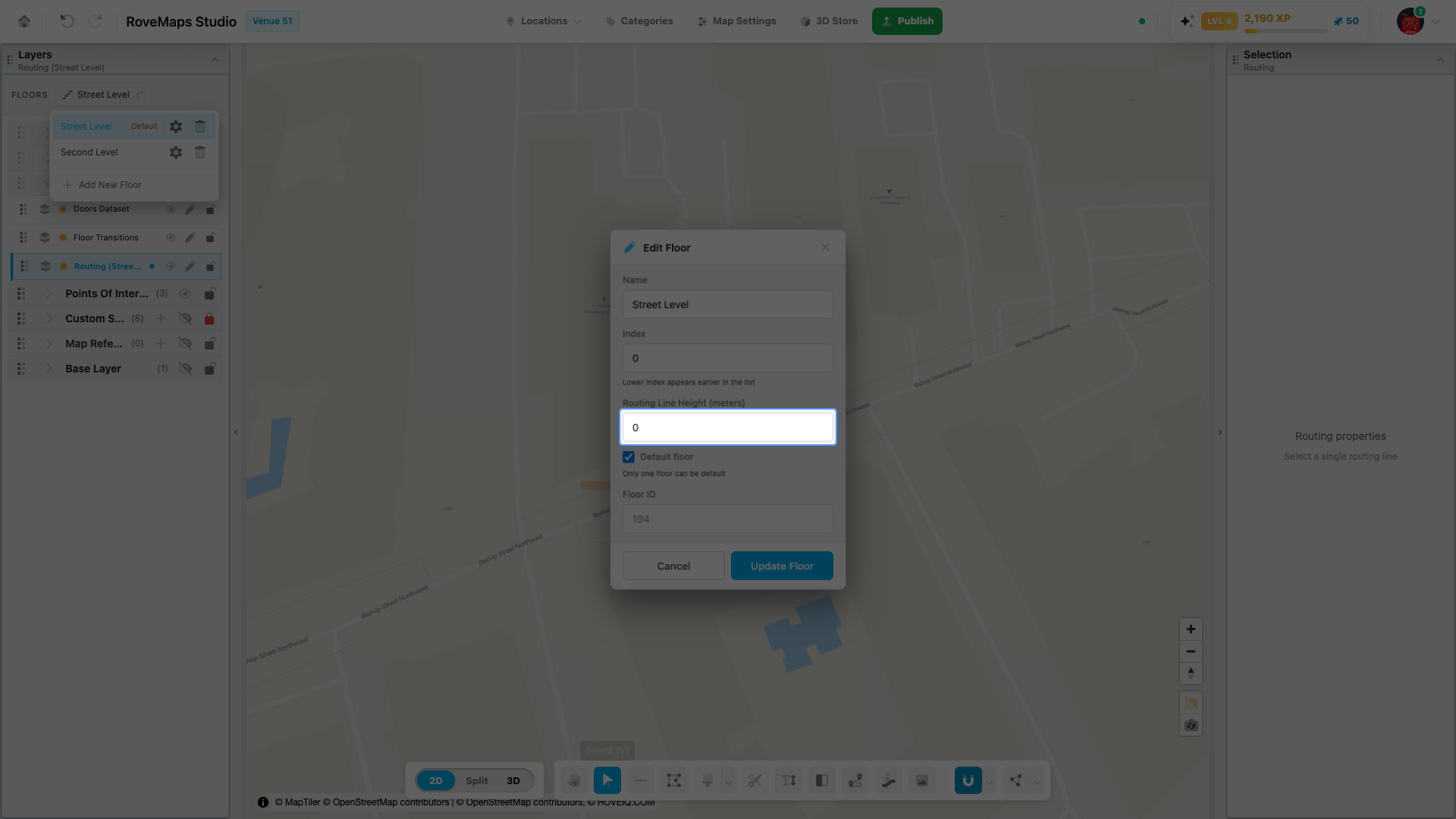Zoom out on the map
Viewport: 1456px width, 819px height.
[1191, 651]
